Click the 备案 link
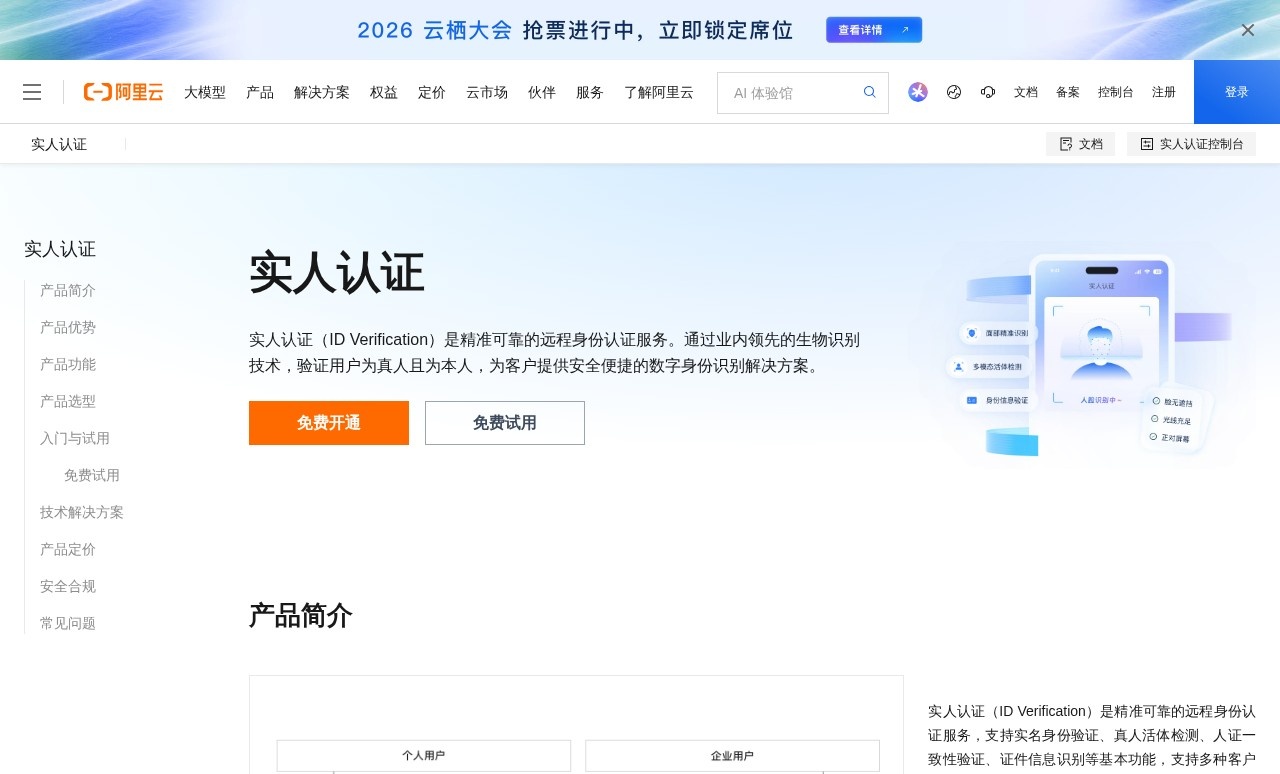The image size is (1280, 774). coord(1068,92)
